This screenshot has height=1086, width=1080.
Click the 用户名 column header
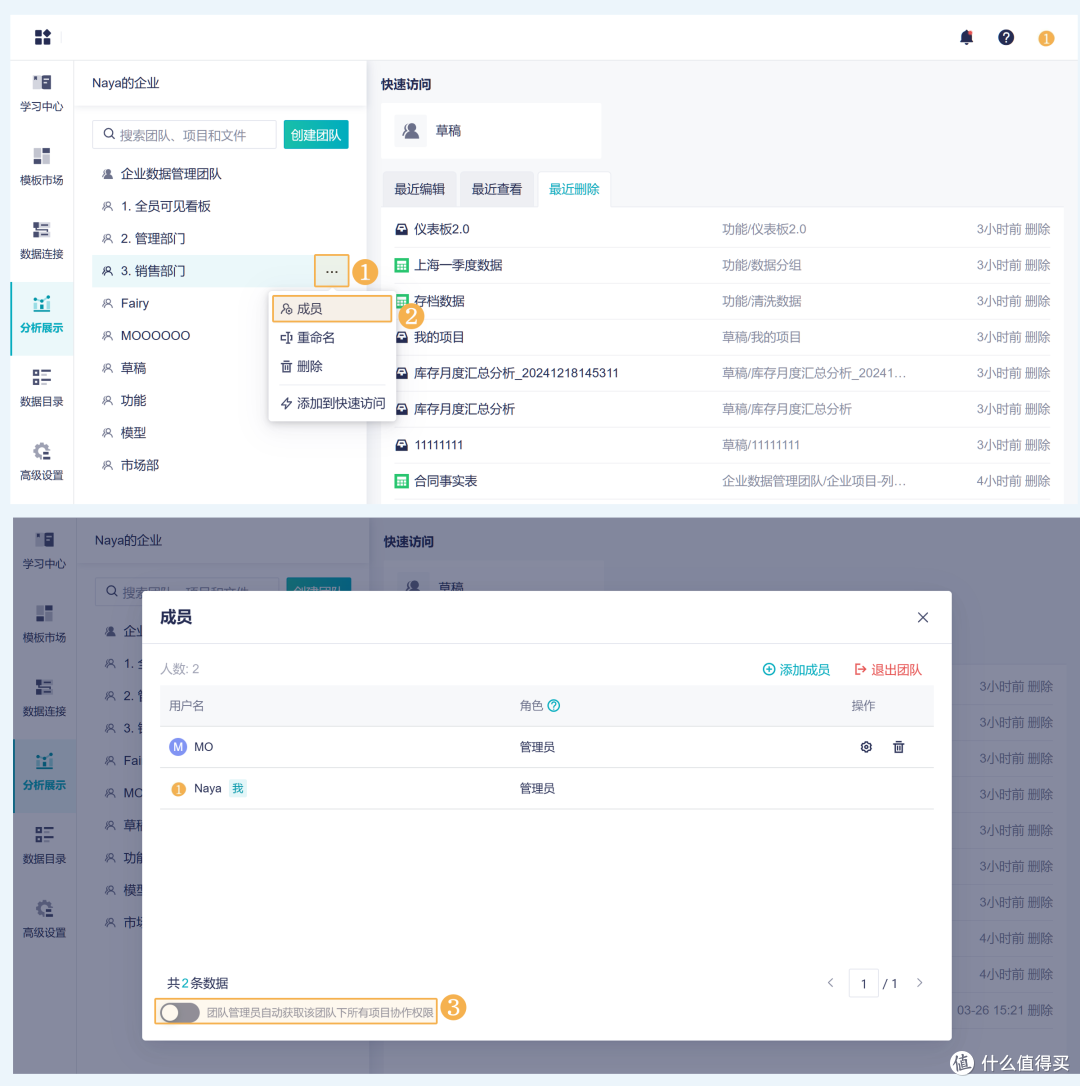(x=186, y=705)
